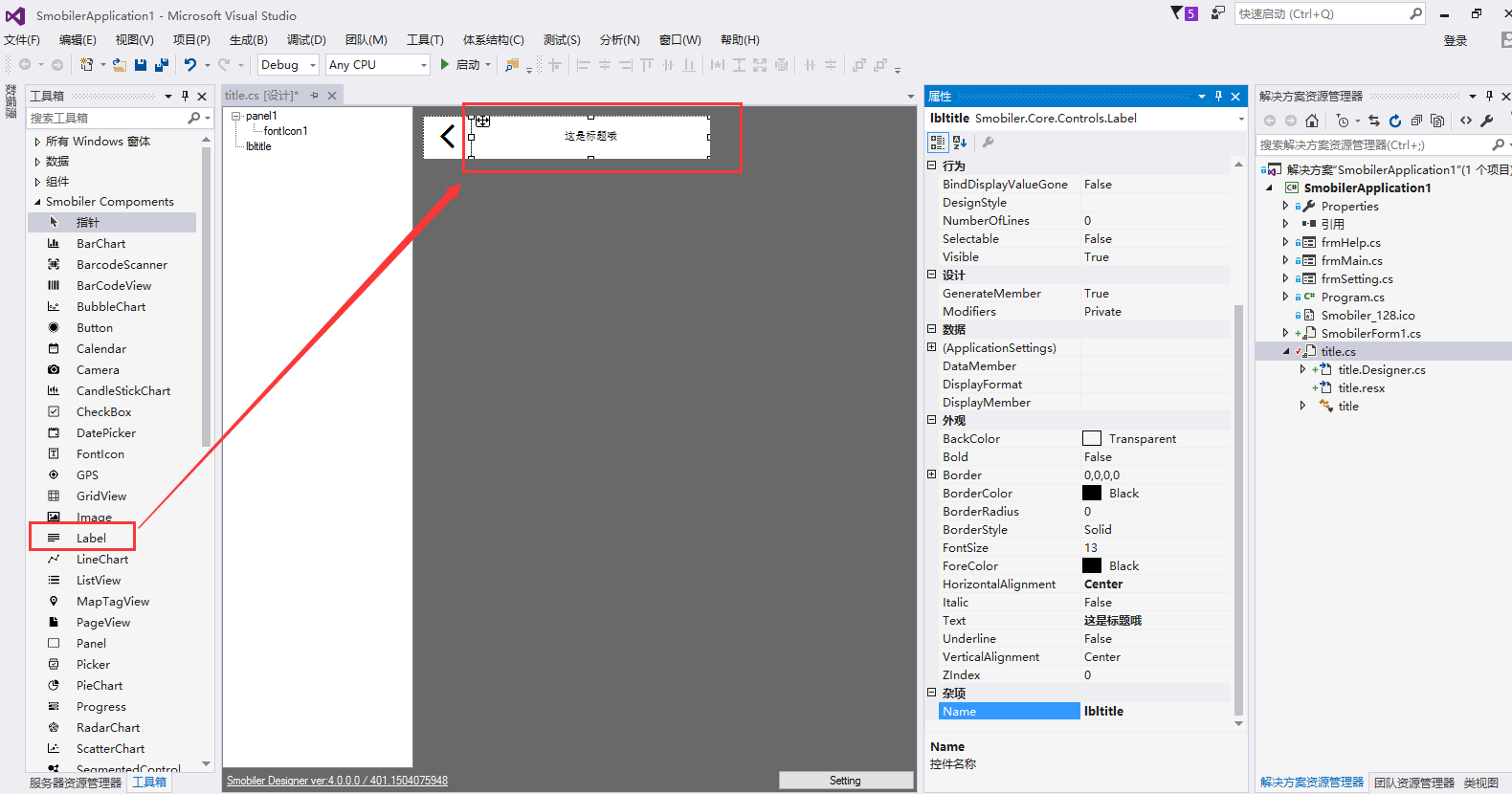The height and width of the screenshot is (794, 1512).
Task: Click the green Start debugging arrow
Action: 445,65
